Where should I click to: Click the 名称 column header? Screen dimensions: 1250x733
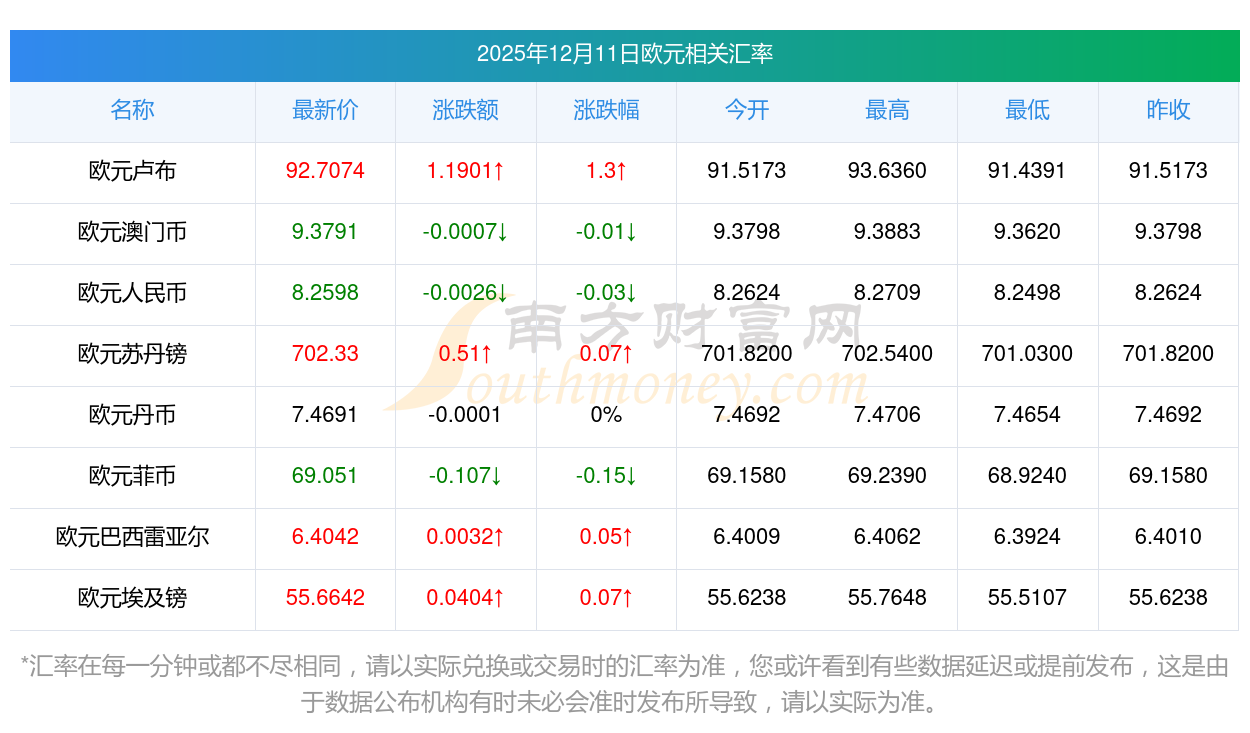coord(132,110)
